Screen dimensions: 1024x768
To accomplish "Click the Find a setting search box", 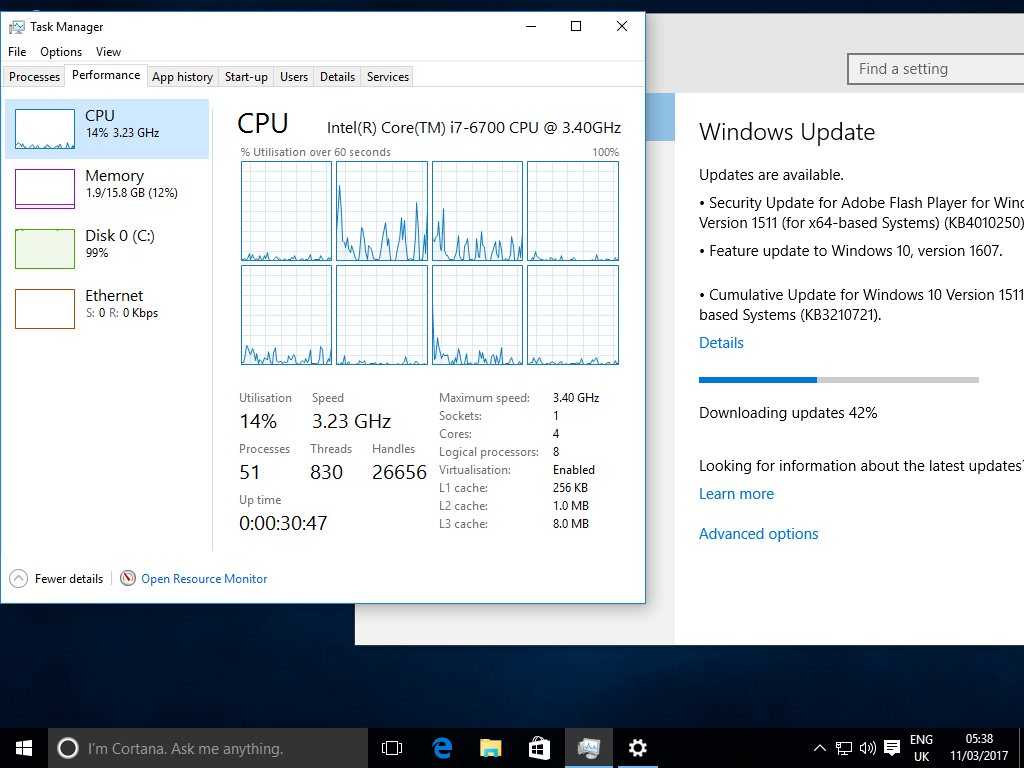I will click(936, 69).
